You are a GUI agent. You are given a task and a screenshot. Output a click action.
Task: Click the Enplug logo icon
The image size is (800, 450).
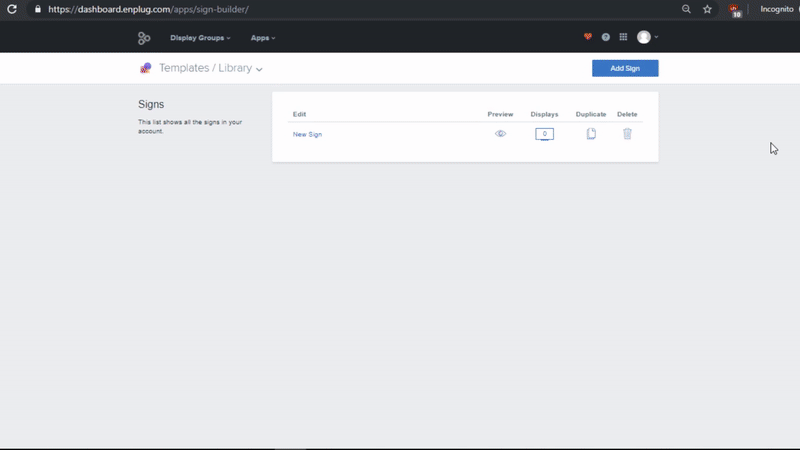tap(144, 38)
